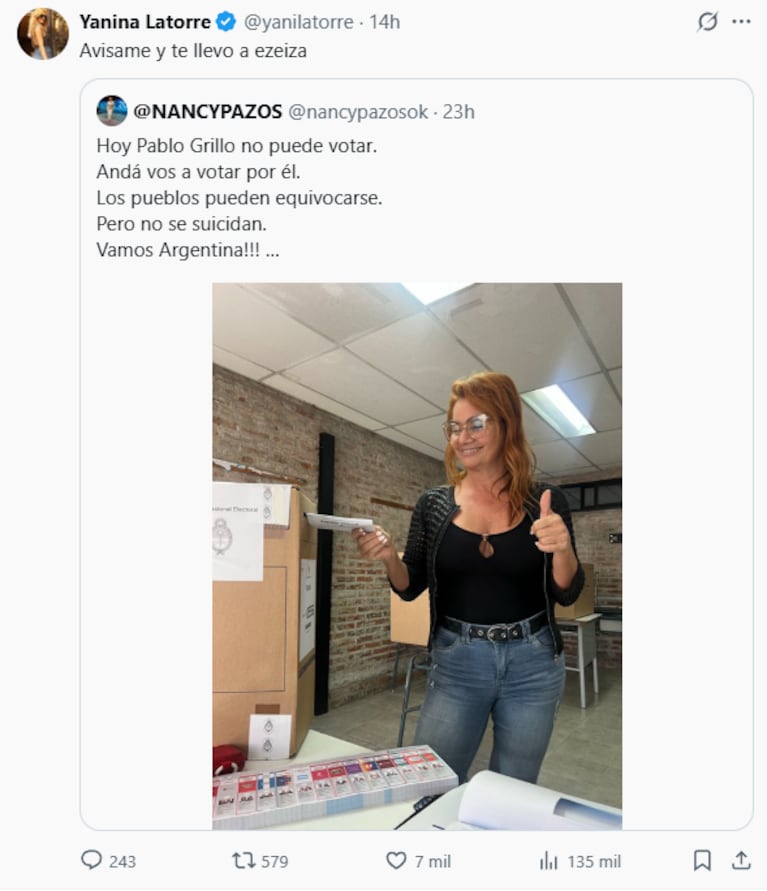Click the 23h quoted post timestamp
Image resolution: width=767 pixels, height=891 pixels.
pos(458,112)
